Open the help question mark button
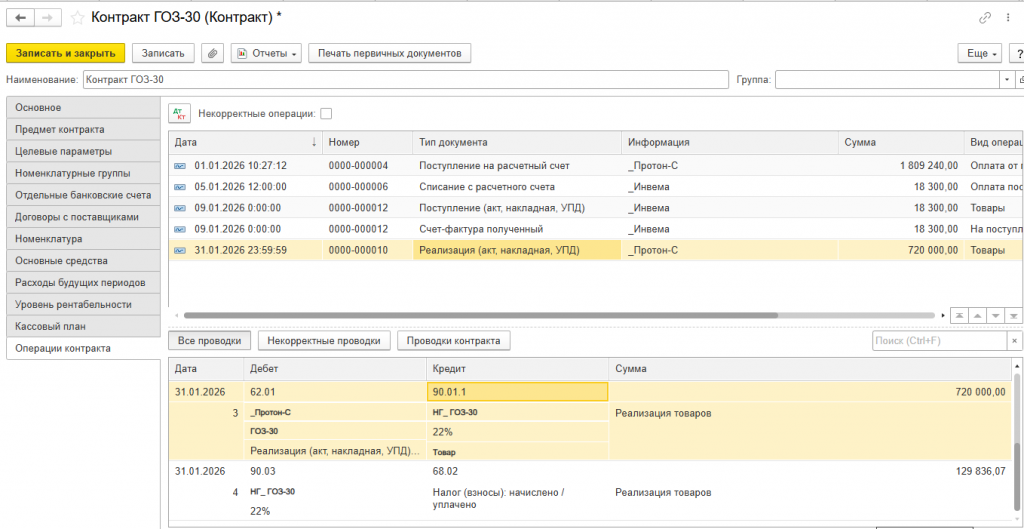 (x=1017, y=53)
